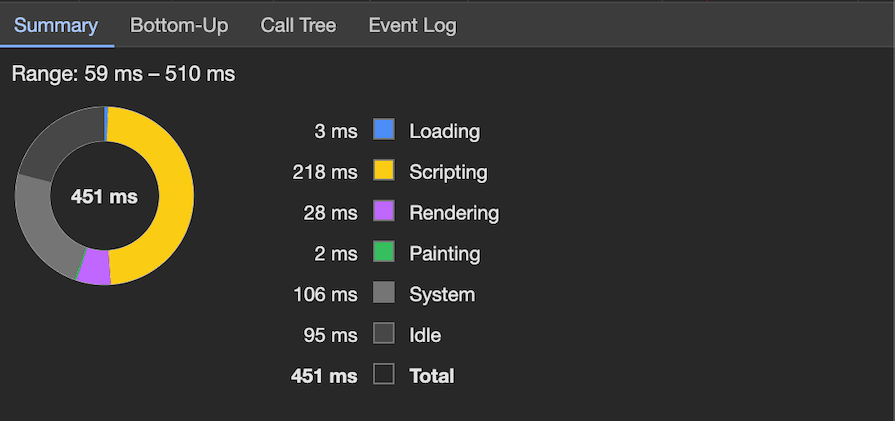Click the 451 ms label inside the donut
The width and height of the screenshot is (895, 421).
tap(104, 196)
